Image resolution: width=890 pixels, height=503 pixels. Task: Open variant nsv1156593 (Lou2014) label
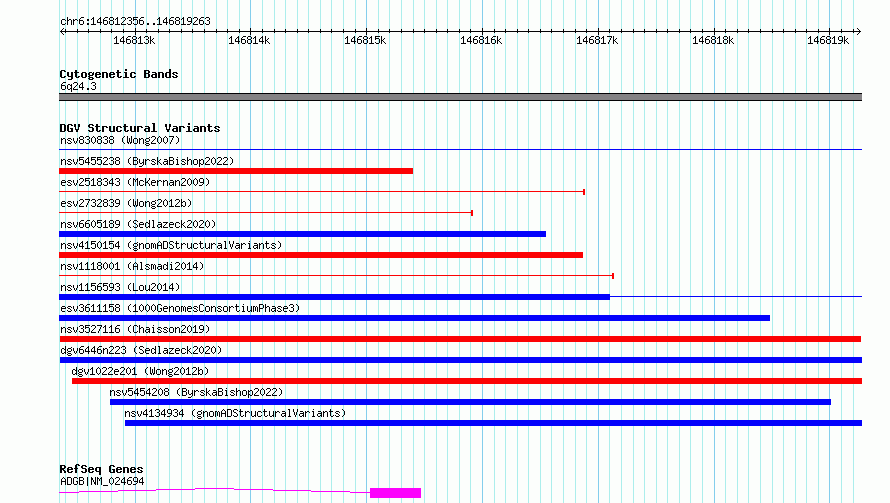pyautogui.click(x=120, y=287)
